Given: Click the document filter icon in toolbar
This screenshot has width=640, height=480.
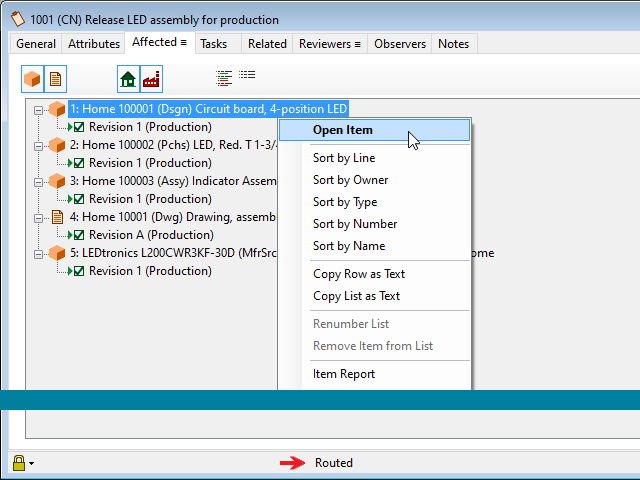Looking at the screenshot, I should 56,79.
